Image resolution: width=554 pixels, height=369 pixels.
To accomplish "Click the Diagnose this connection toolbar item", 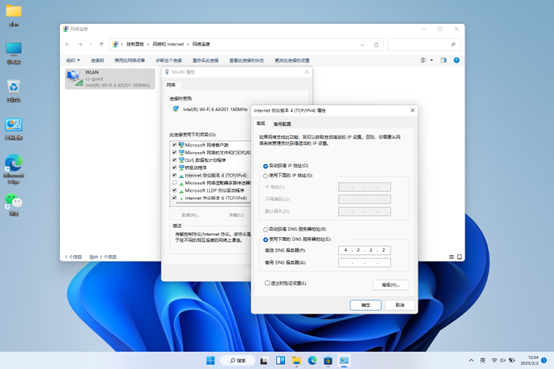I will [169, 60].
